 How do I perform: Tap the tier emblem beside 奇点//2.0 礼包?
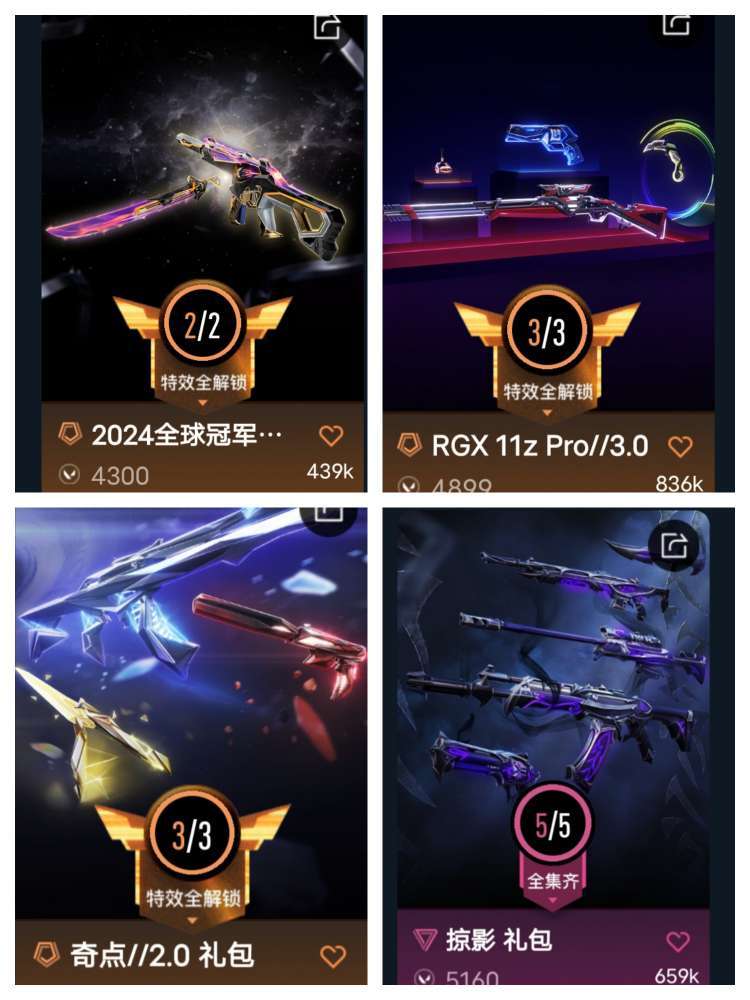point(46,955)
